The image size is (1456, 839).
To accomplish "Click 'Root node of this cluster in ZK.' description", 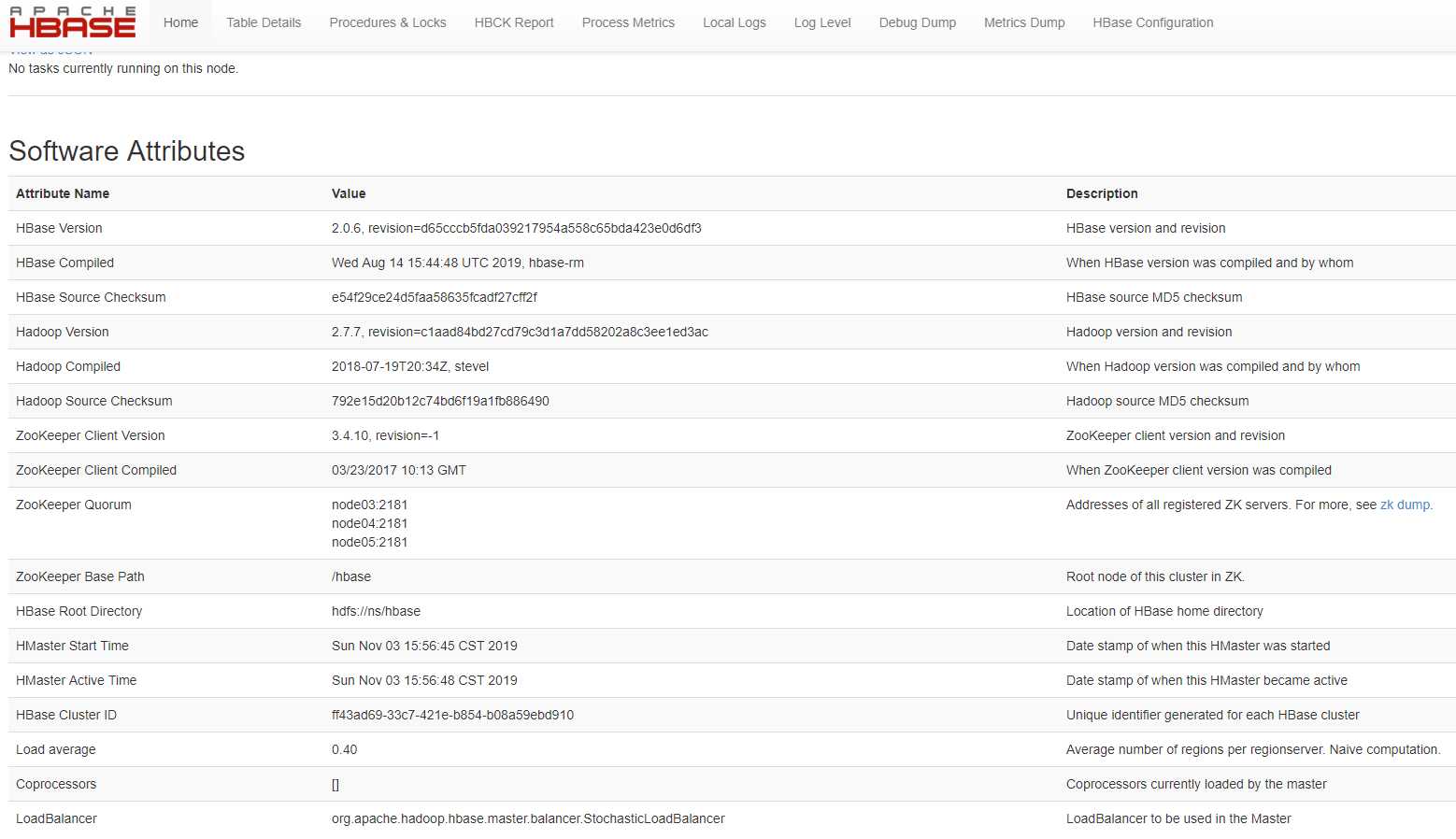I will [1155, 576].
